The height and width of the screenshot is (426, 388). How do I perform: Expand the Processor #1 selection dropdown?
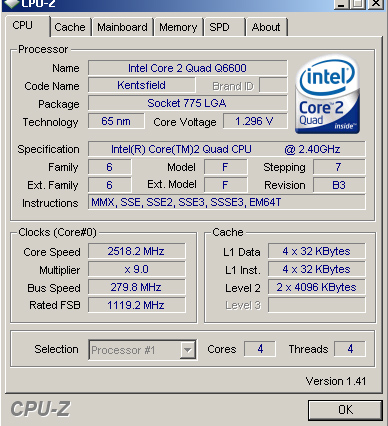click(x=142, y=350)
